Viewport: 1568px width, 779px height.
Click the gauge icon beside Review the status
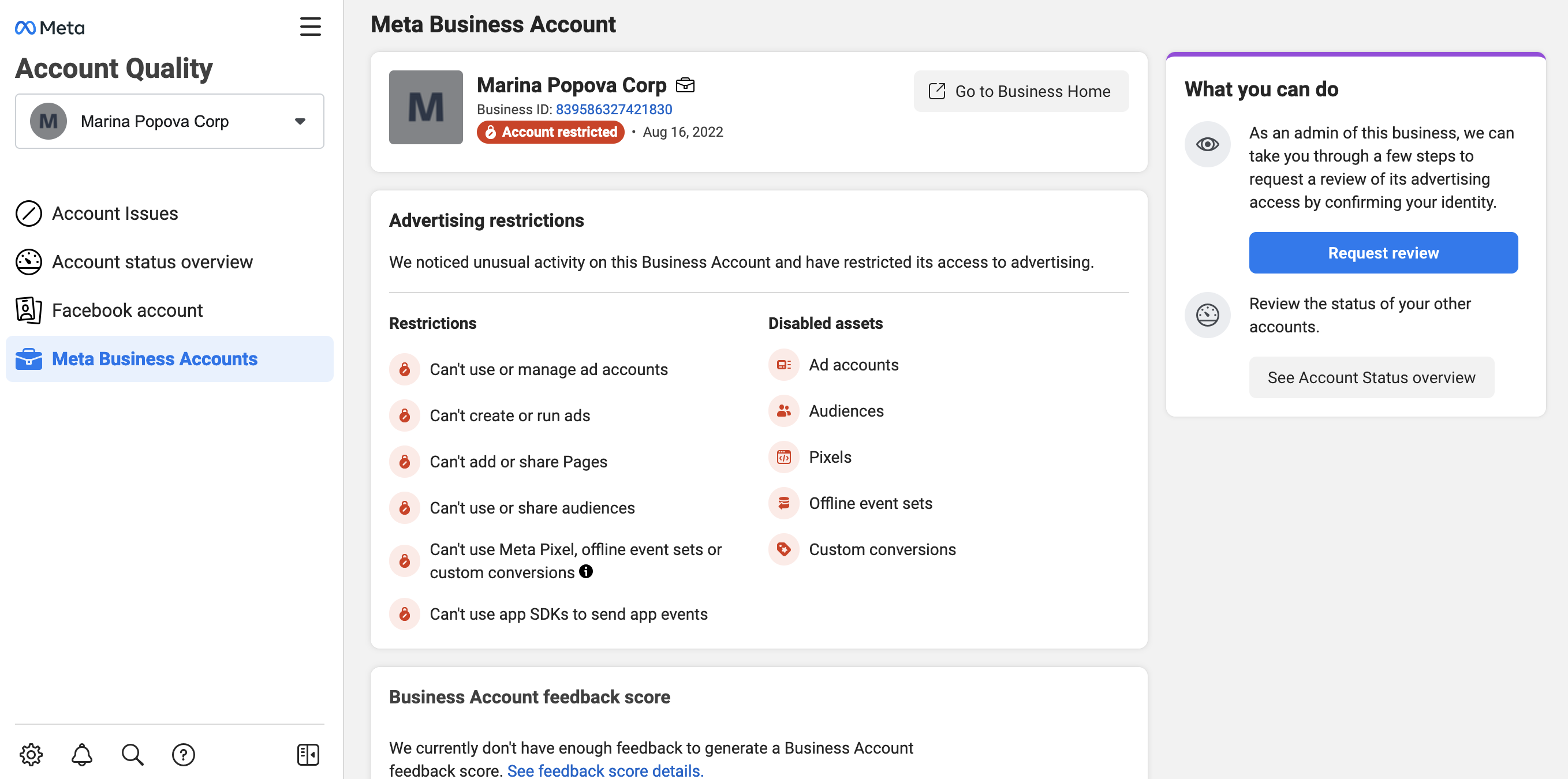[x=1208, y=315]
